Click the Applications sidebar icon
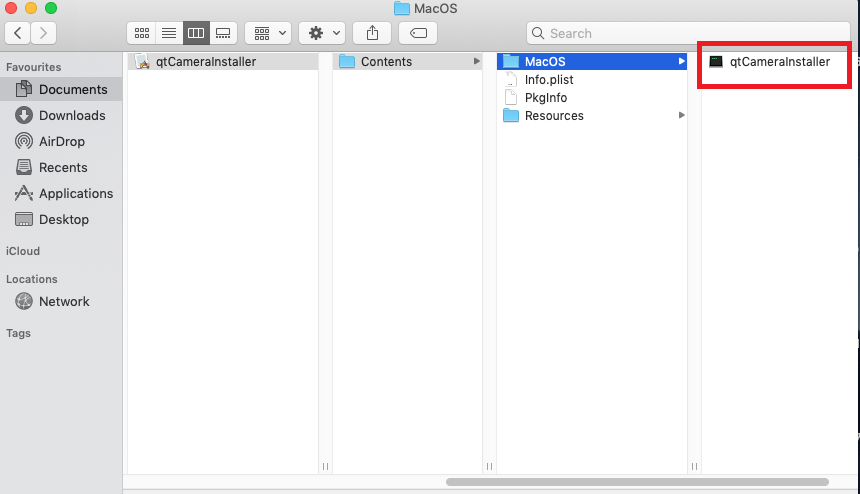Image resolution: width=860 pixels, height=494 pixels. 24,193
